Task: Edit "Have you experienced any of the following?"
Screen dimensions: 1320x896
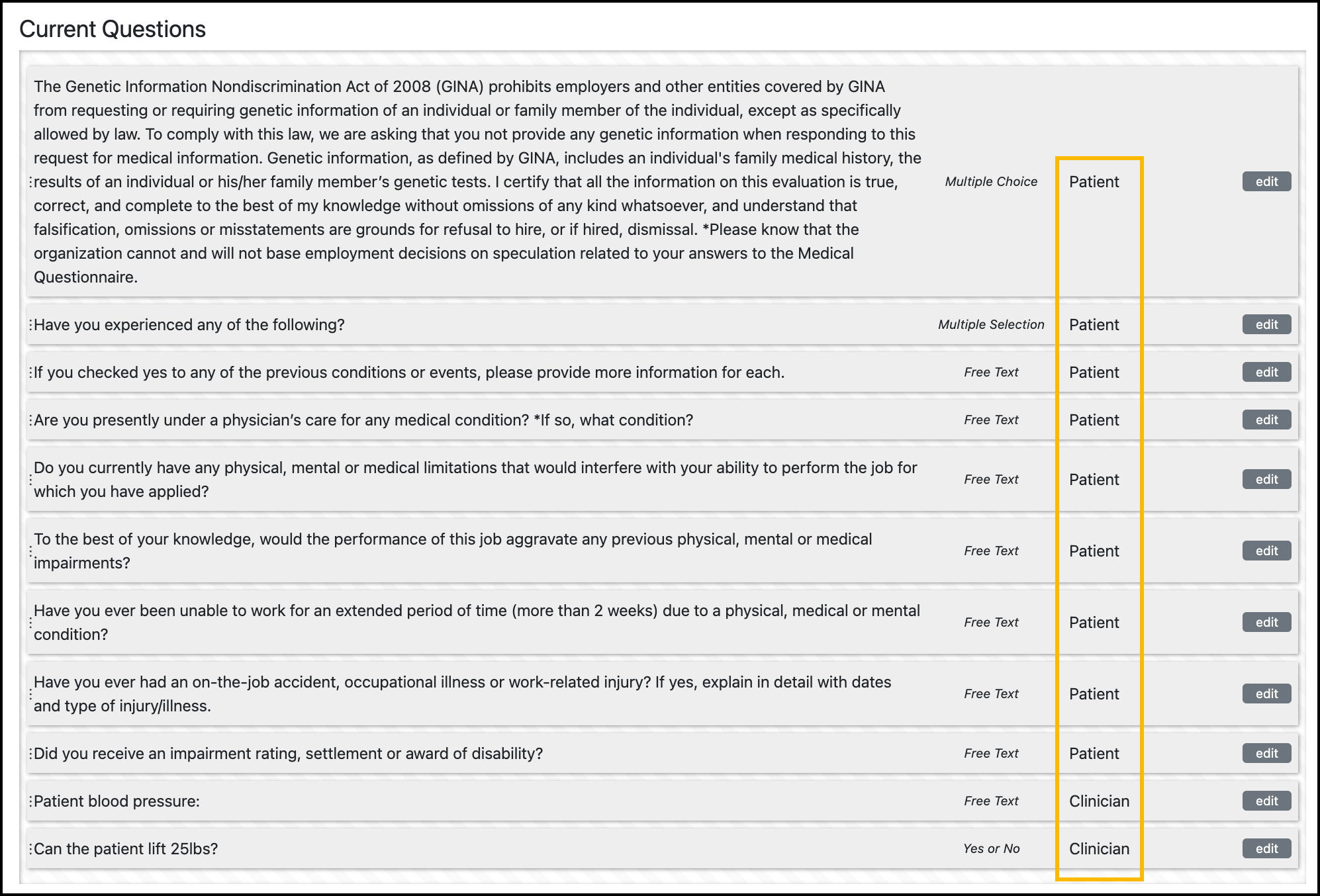Action: tap(1266, 324)
